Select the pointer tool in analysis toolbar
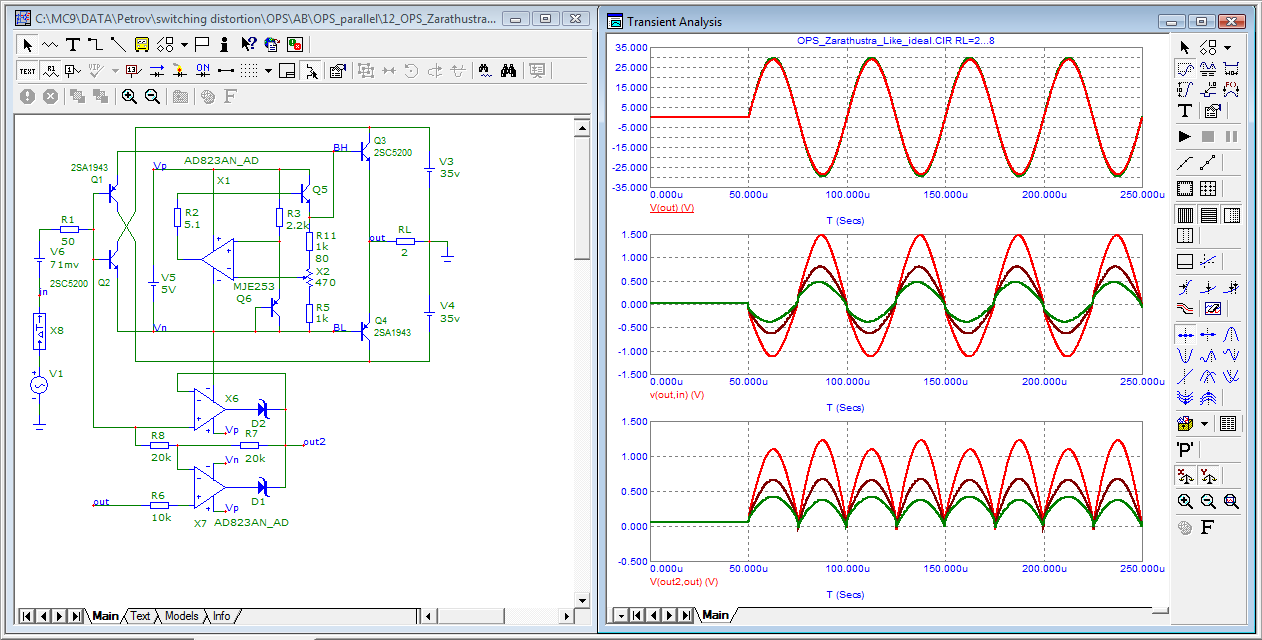The width and height of the screenshot is (1262, 640). pyautogui.click(x=1185, y=47)
